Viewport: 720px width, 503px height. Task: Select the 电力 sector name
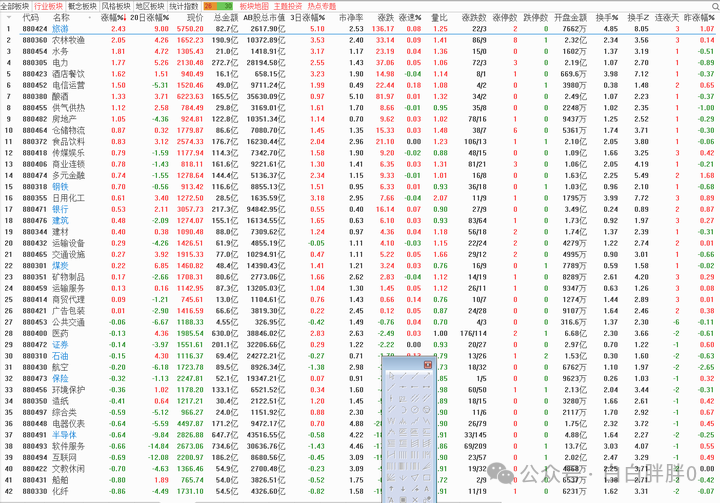point(60,62)
